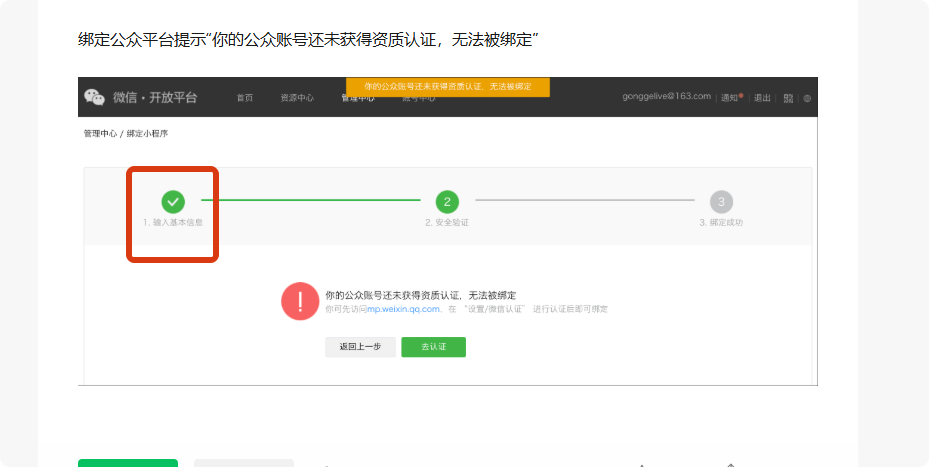Click the green step 2 circle

point(447,201)
